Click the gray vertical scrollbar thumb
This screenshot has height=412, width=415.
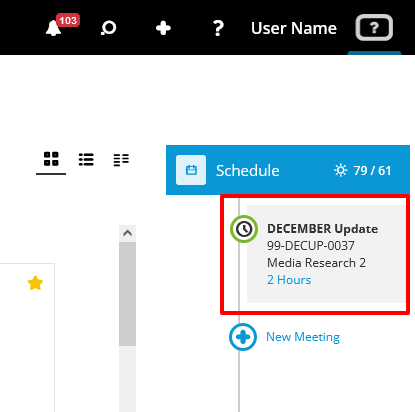point(127,294)
